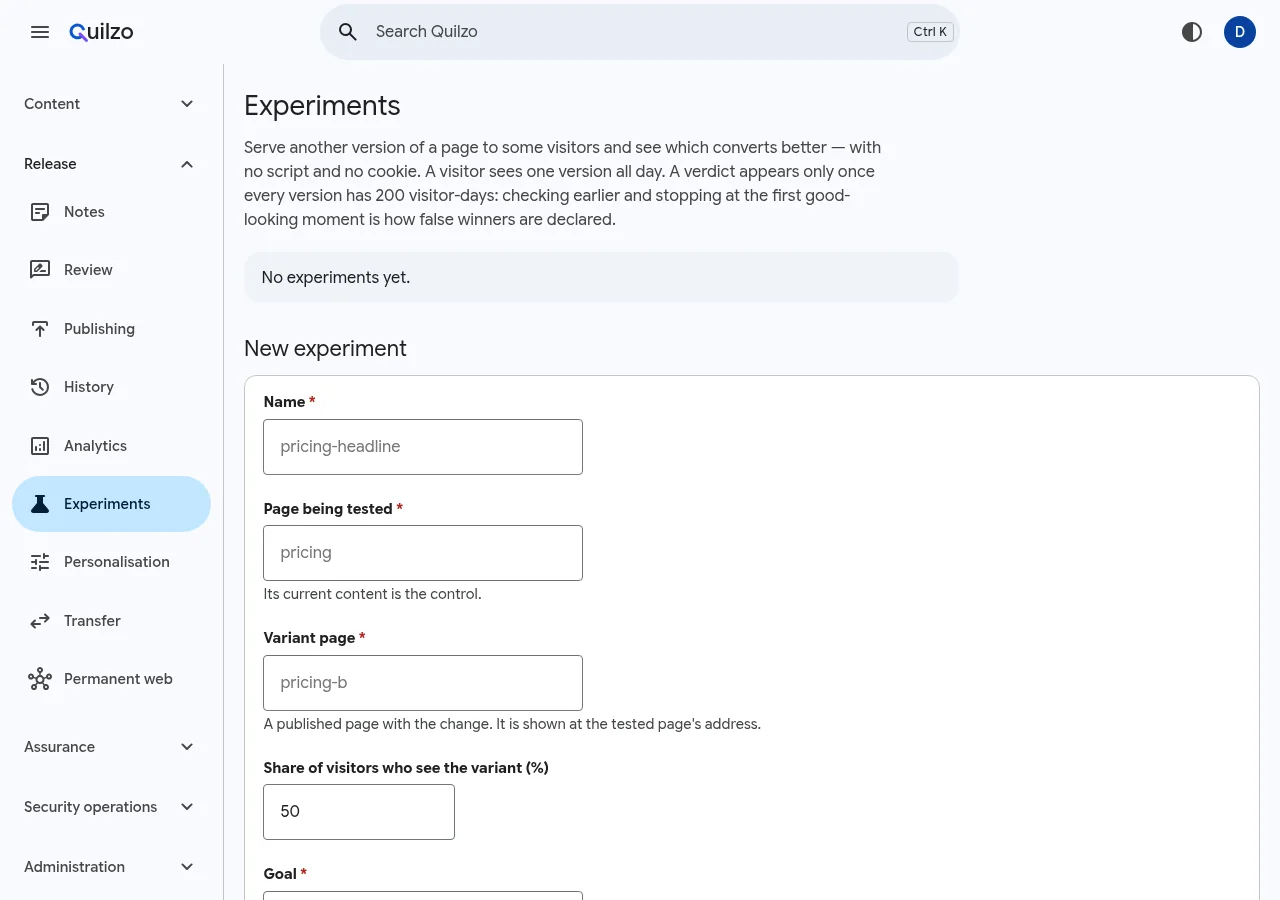This screenshot has width=1280, height=900.
Task: Open the hamburger navigation menu
Action: tap(40, 32)
